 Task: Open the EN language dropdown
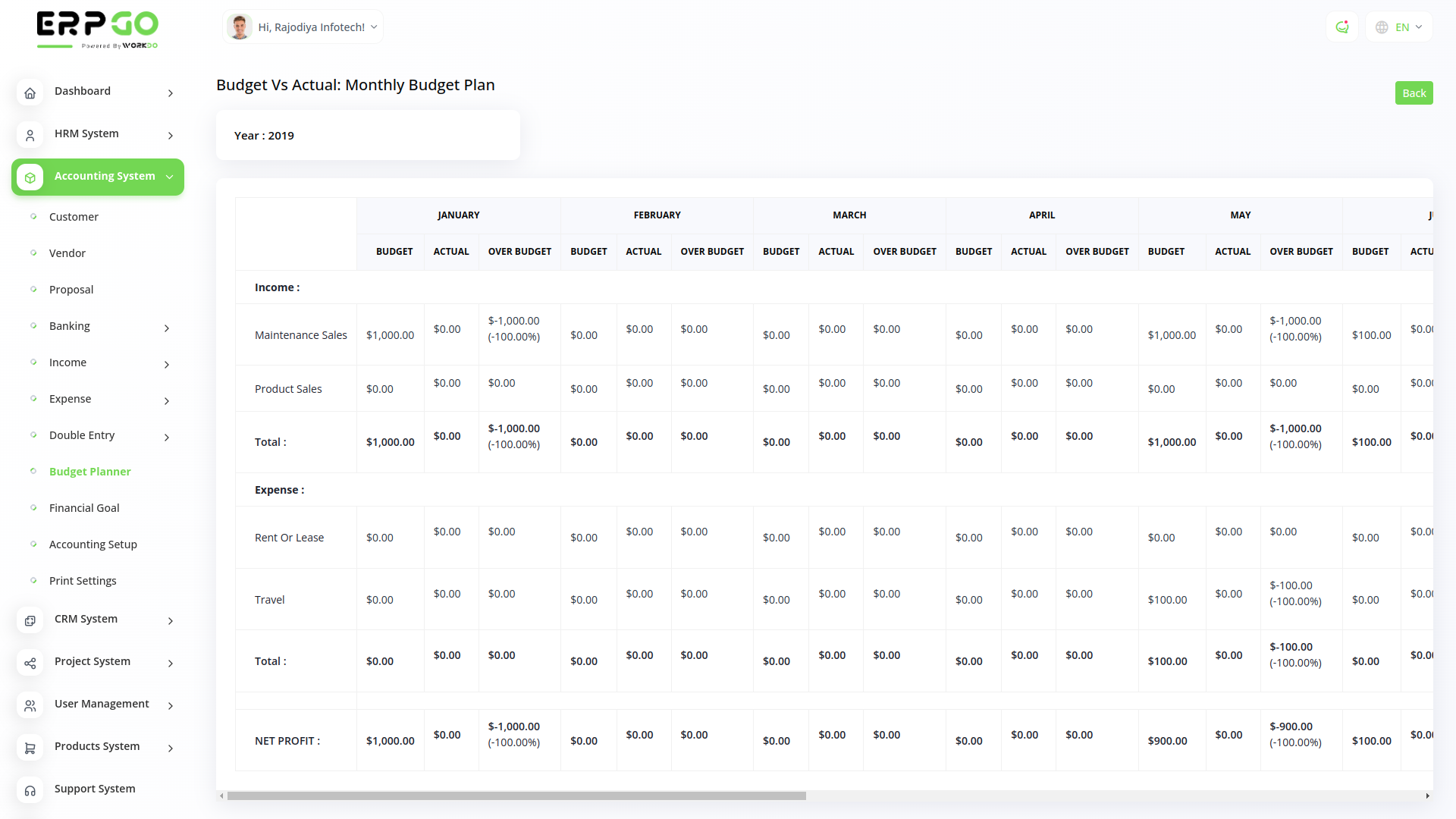pos(1399,27)
